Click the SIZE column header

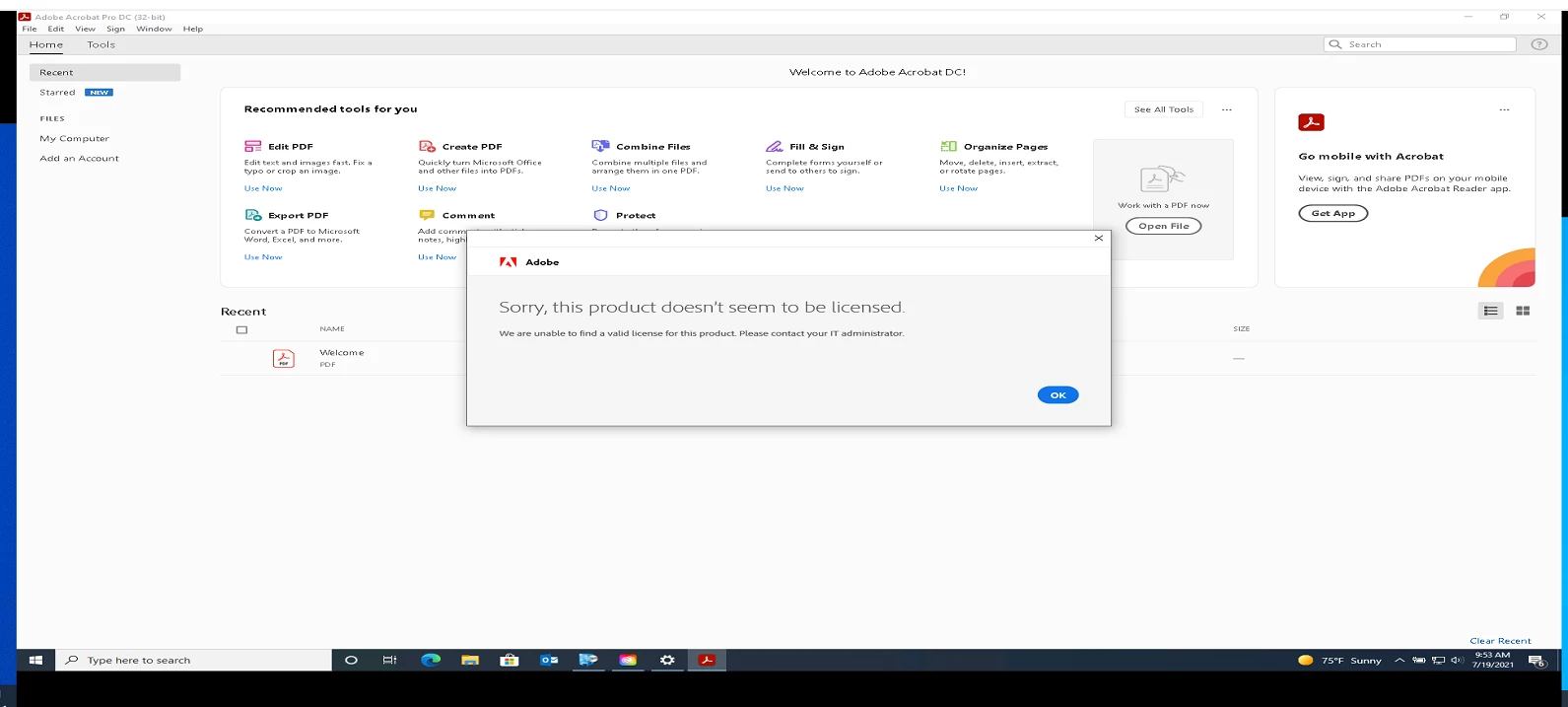(x=1241, y=329)
